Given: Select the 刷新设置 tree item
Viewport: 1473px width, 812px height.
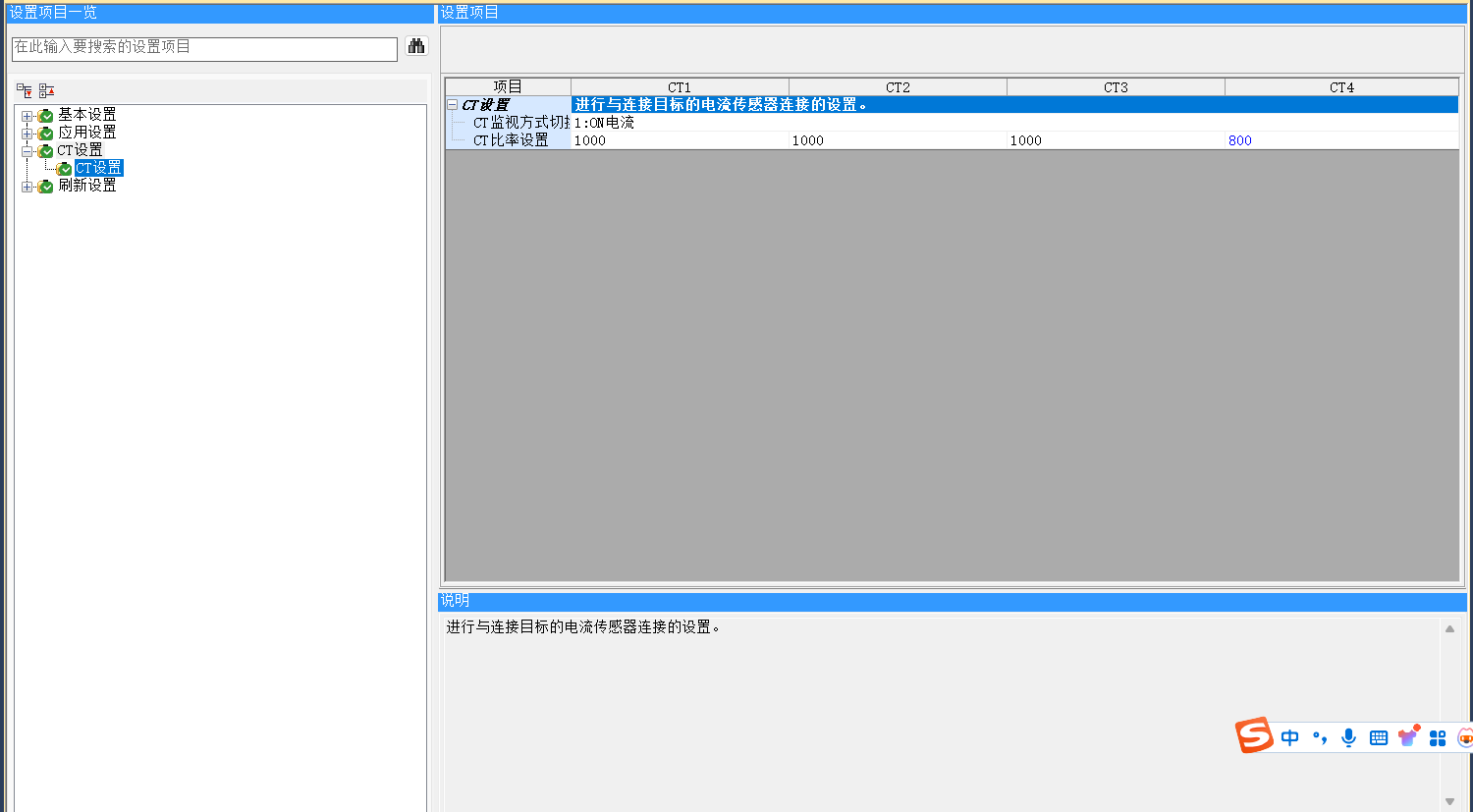Looking at the screenshot, I should (x=86, y=186).
